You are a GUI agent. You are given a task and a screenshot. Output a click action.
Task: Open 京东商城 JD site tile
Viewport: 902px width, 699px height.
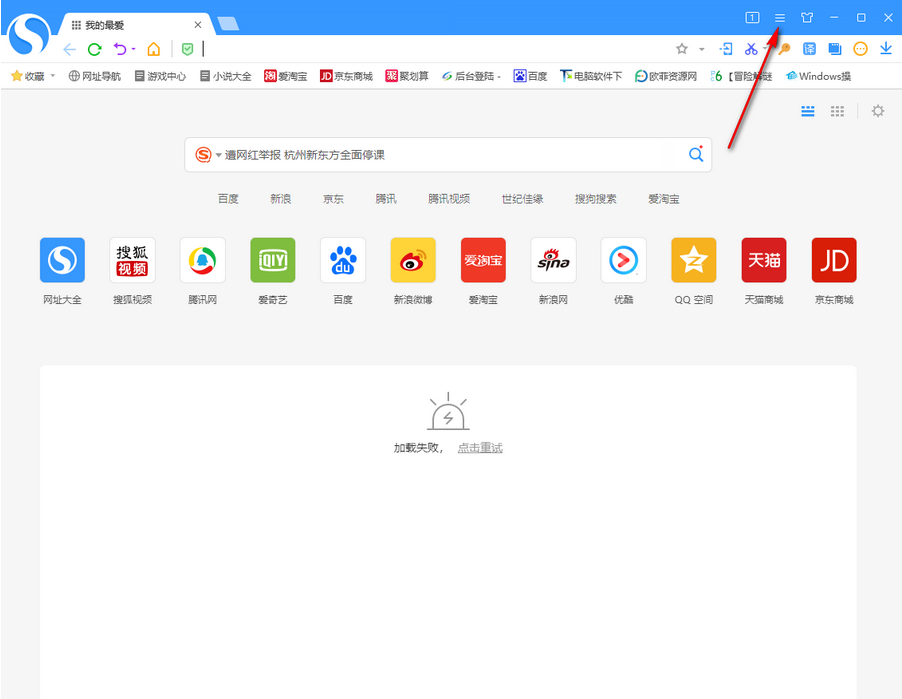(x=834, y=260)
